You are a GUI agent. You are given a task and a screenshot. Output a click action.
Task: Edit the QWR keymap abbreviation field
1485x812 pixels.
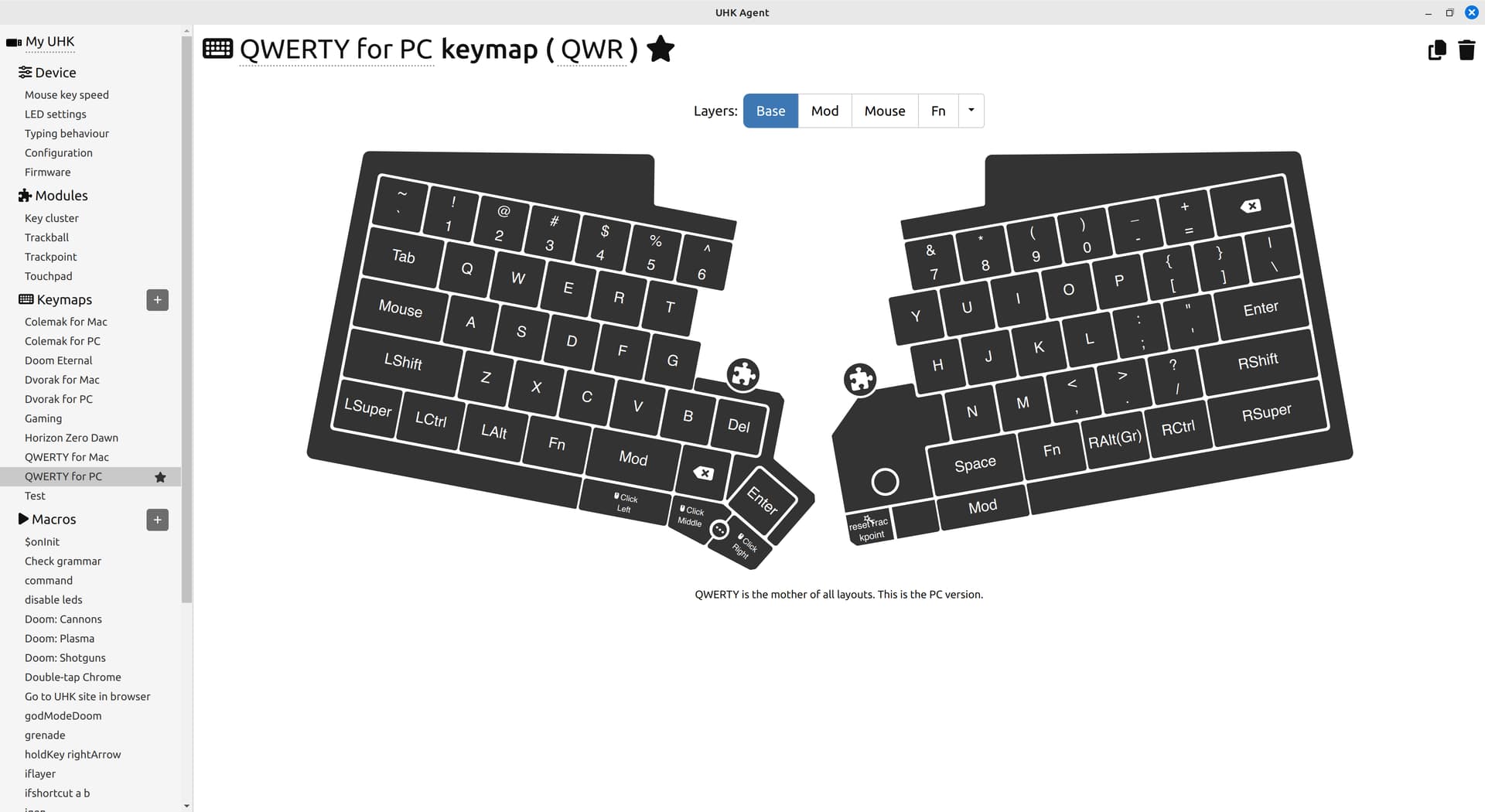pyautogui.click(x=592, y=49)
